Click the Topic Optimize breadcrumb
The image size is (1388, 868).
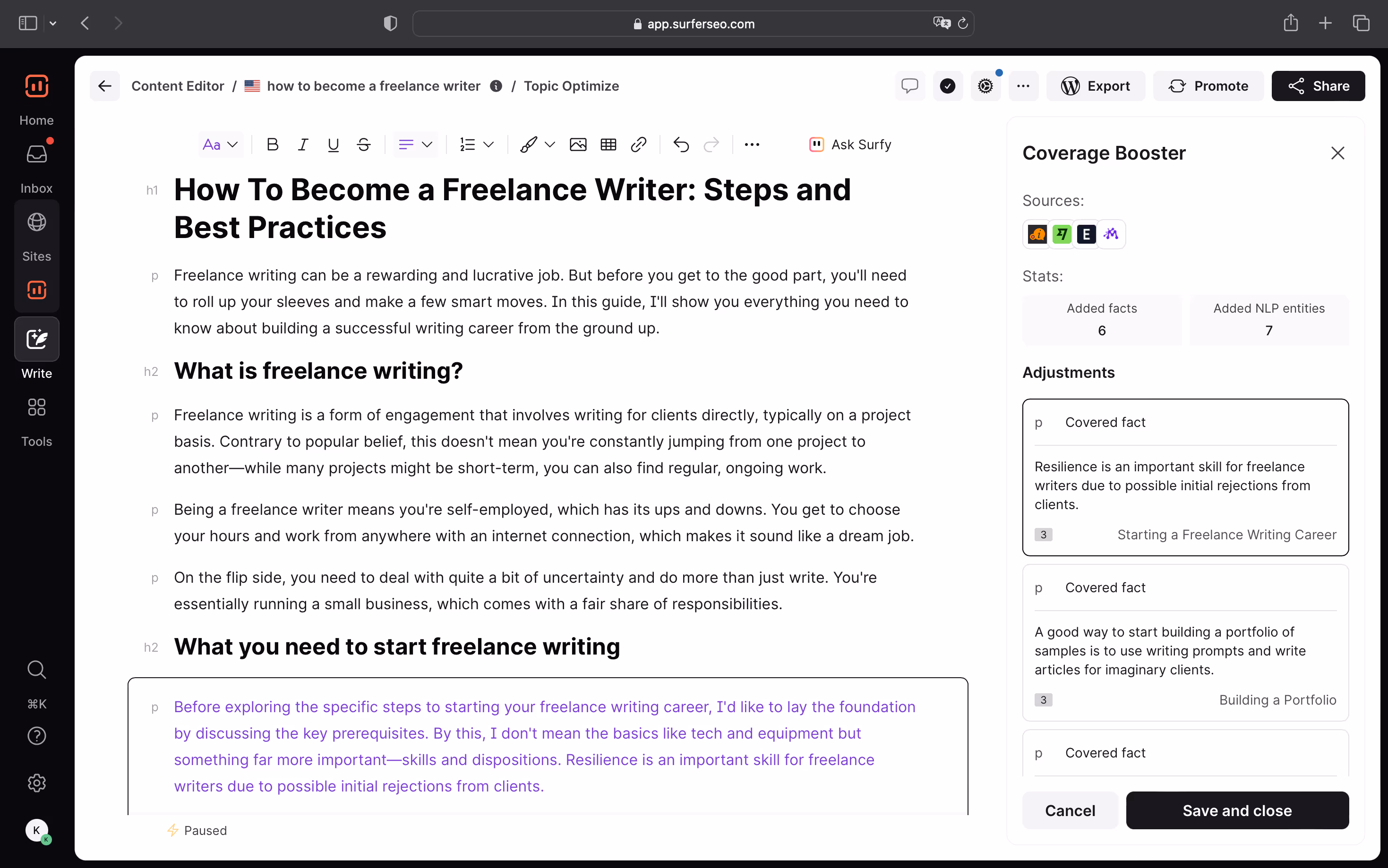pos(571,86)
